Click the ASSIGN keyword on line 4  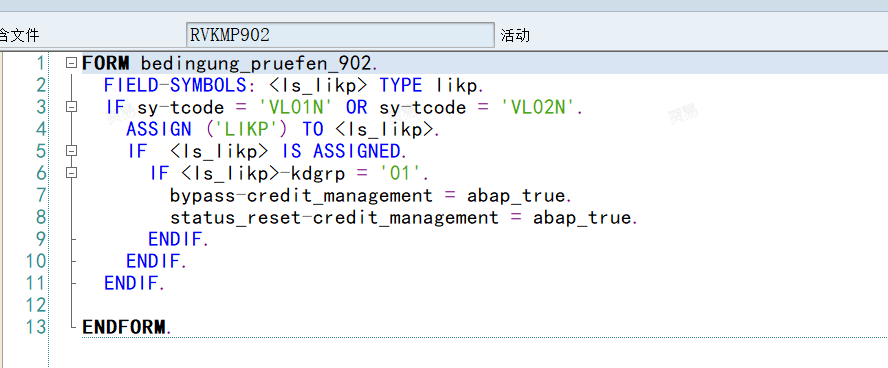pyautogui.click(x=159, y=129)
